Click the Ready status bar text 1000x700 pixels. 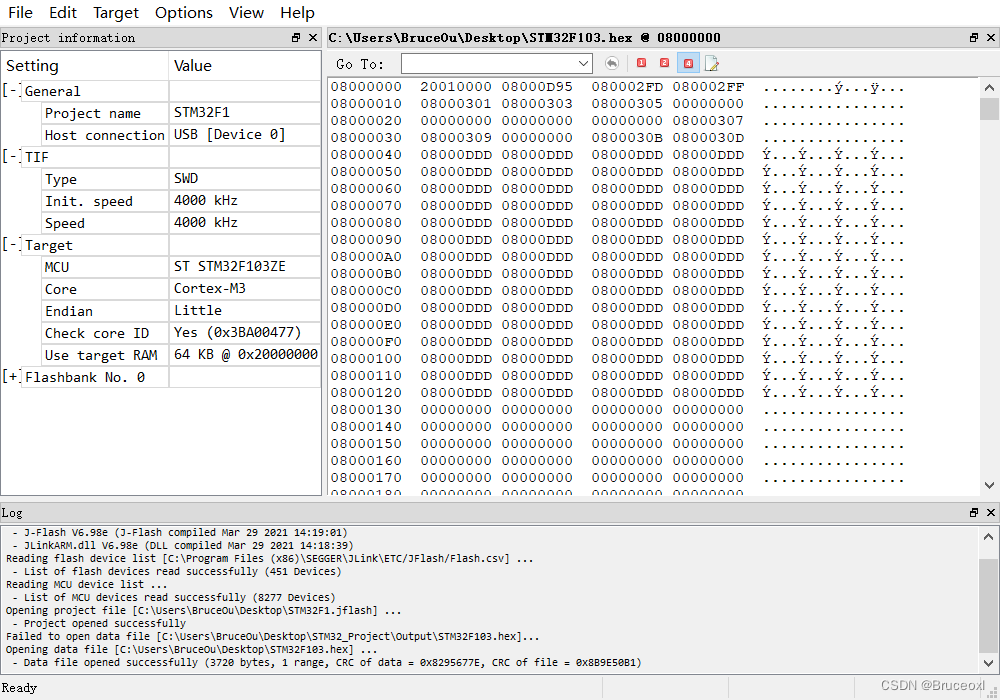pyautogui.click(x=19, y=688)
